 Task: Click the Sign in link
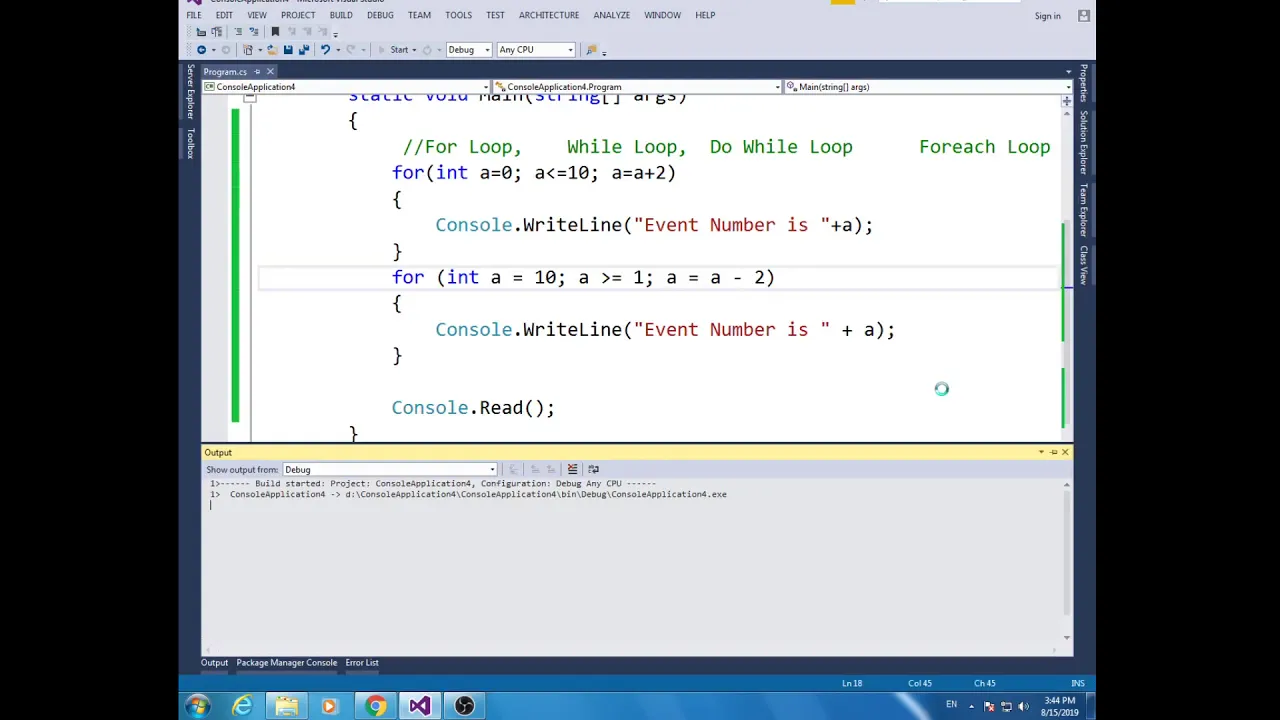pyautogui.click(x=1047, y=16)
